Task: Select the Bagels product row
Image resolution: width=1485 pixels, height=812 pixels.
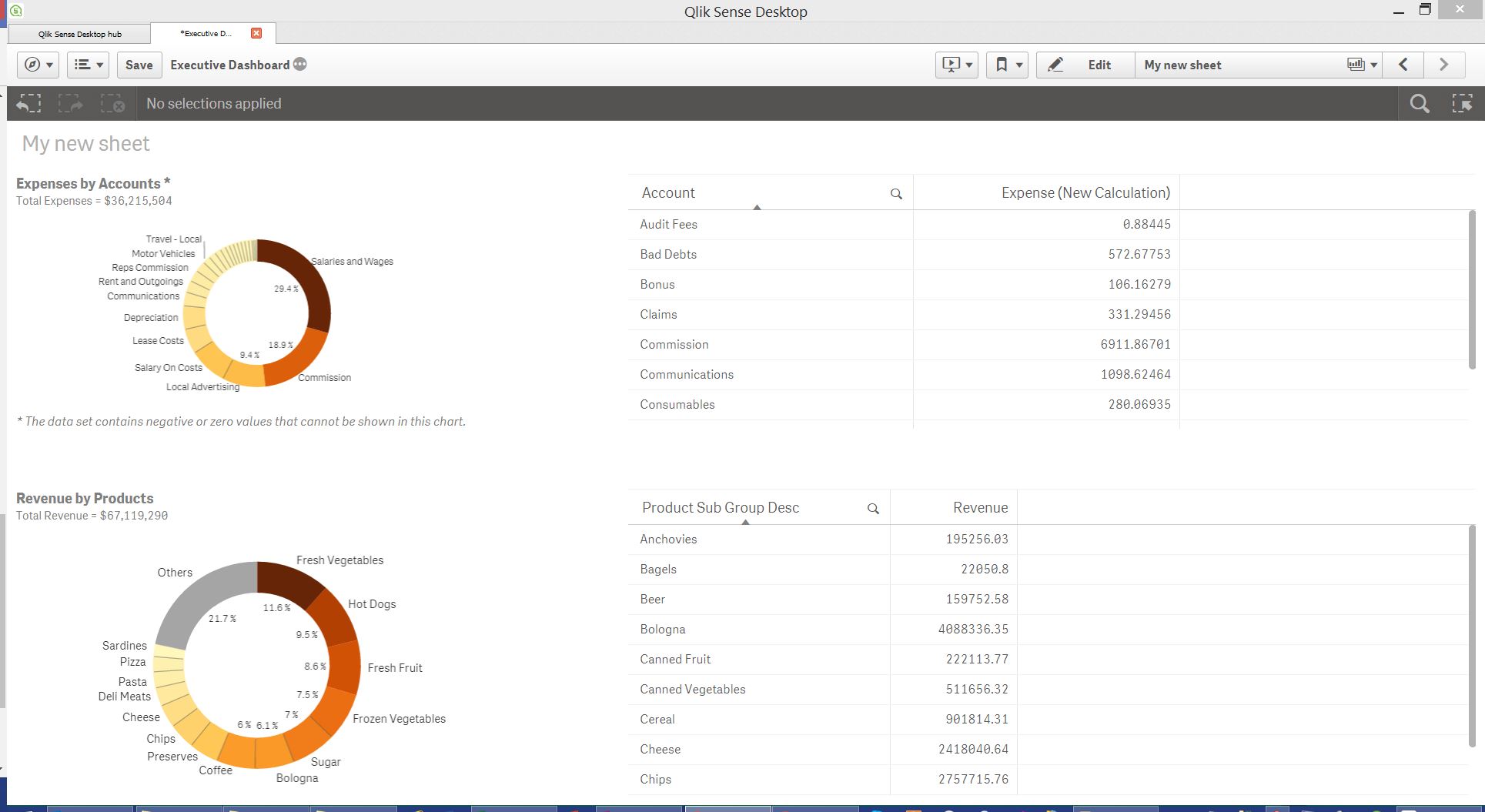Action: click(823, 569)
